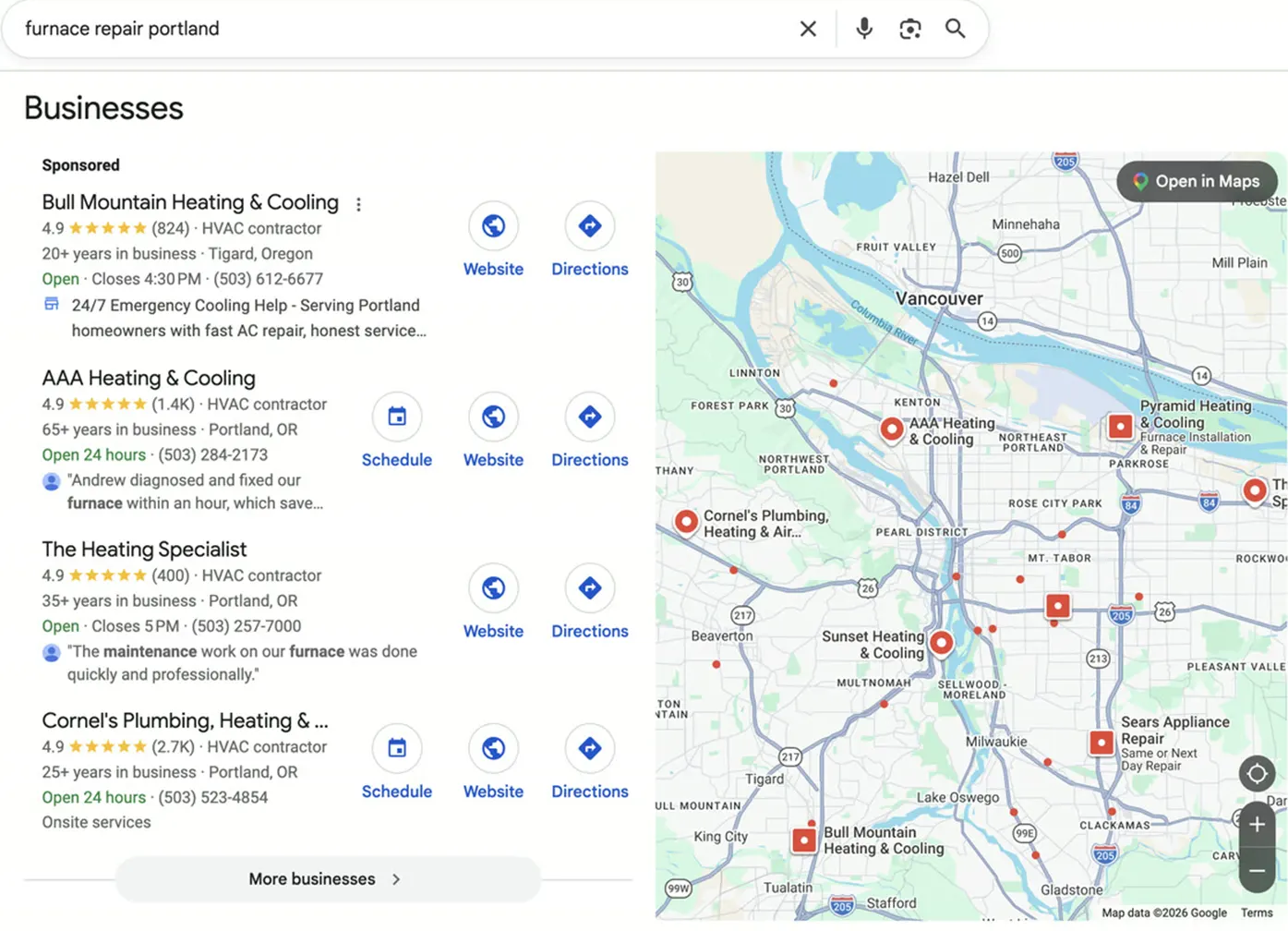Click phone number (503) 257-7000
The width and height of the screenshot is (1288, 931).
(x=247, y=626)
